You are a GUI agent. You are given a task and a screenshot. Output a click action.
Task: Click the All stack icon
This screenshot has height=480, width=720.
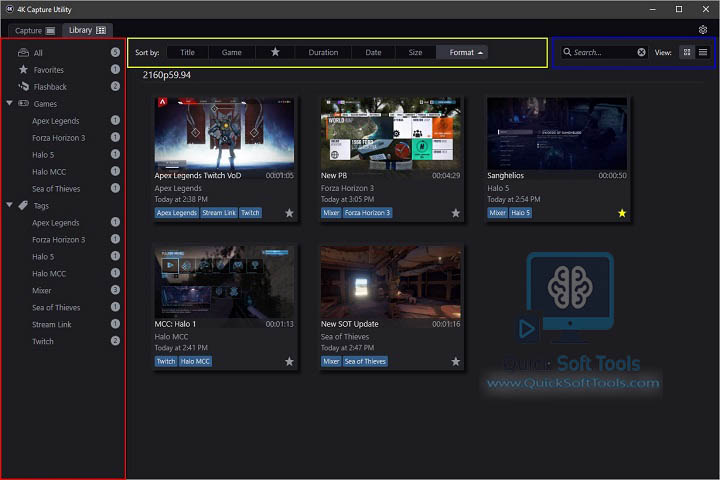click(x=23, y=53)
